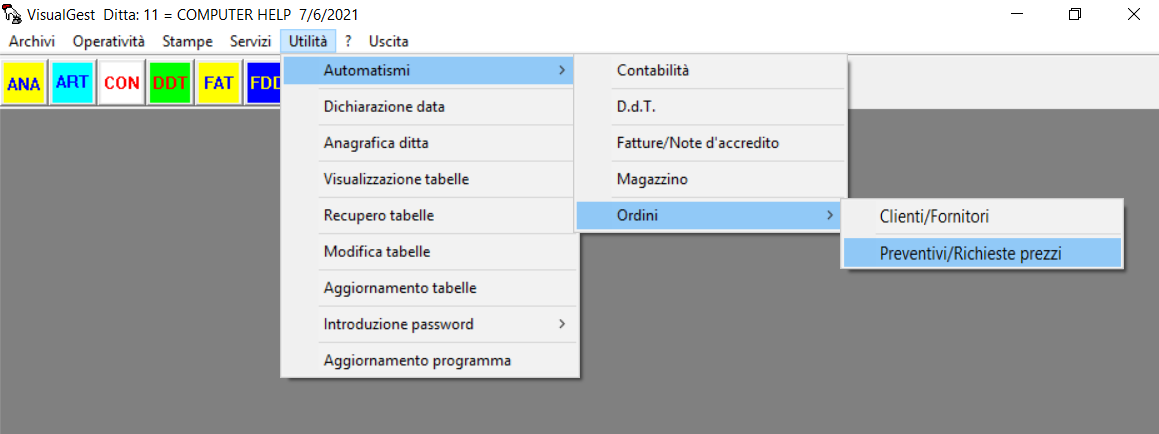Click the Uscita menu item
Image resolution: width=1159 pixels, height=434 pixels.
tap(389, 41)
